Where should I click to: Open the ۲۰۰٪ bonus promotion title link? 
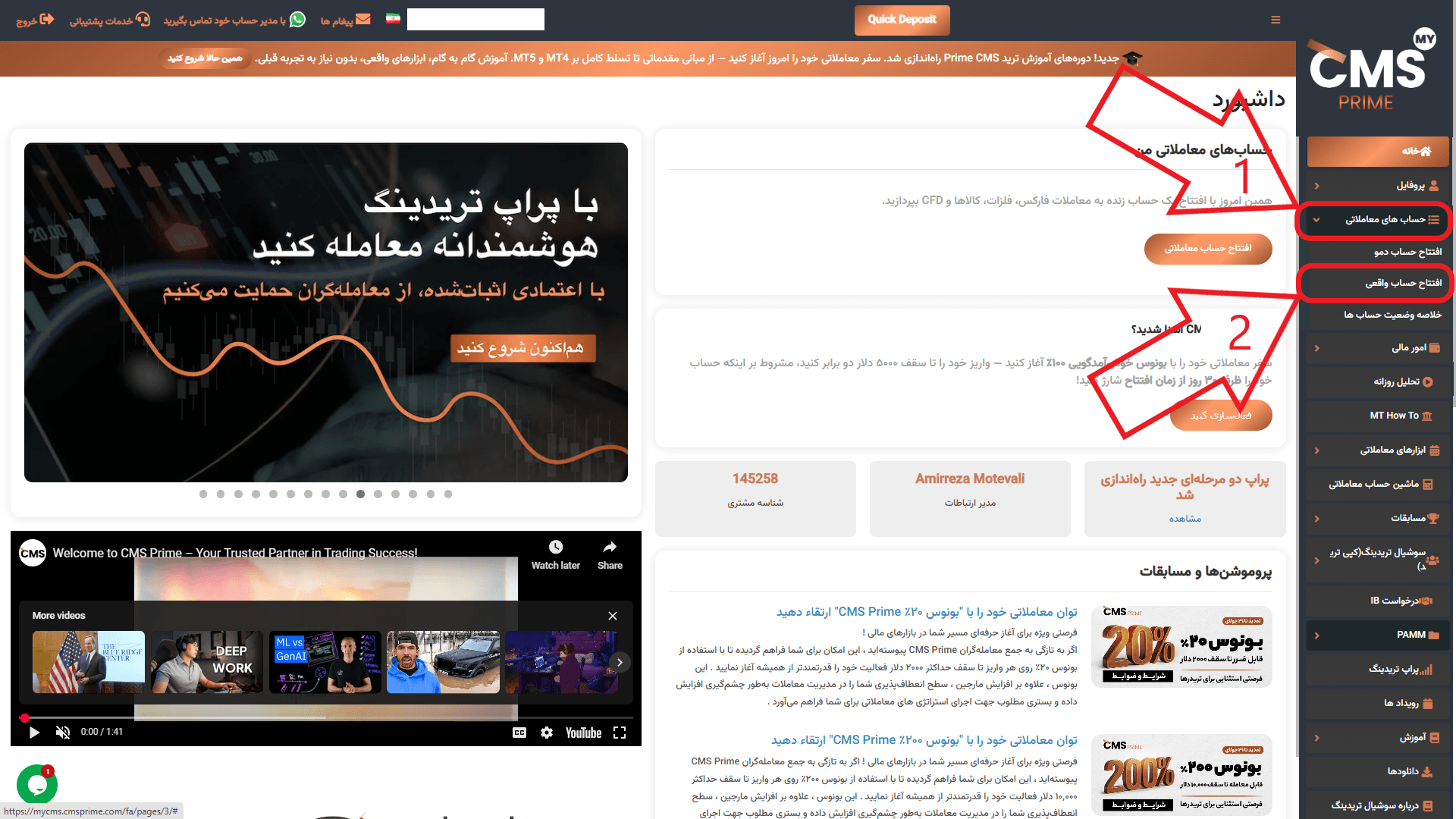tap(924, 740)
